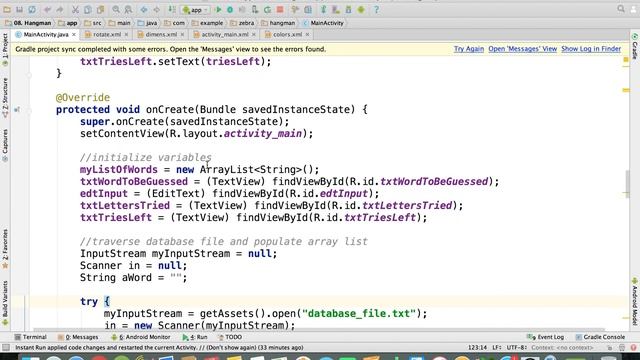
Task: Open the Terminal tool window
Action: (x=31, y=337)
